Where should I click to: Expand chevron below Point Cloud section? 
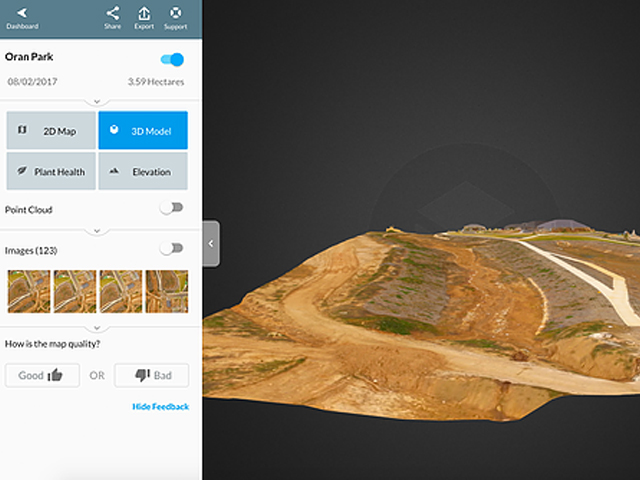click(x=96, y=230)
